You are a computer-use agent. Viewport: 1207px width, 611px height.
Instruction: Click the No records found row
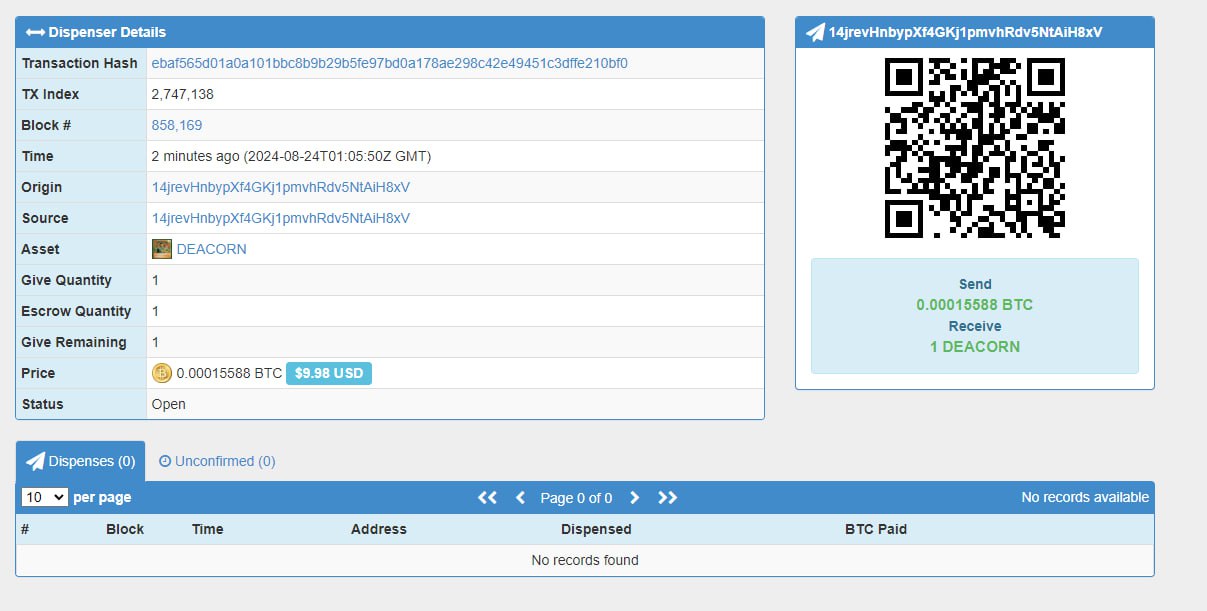[585, 560]
